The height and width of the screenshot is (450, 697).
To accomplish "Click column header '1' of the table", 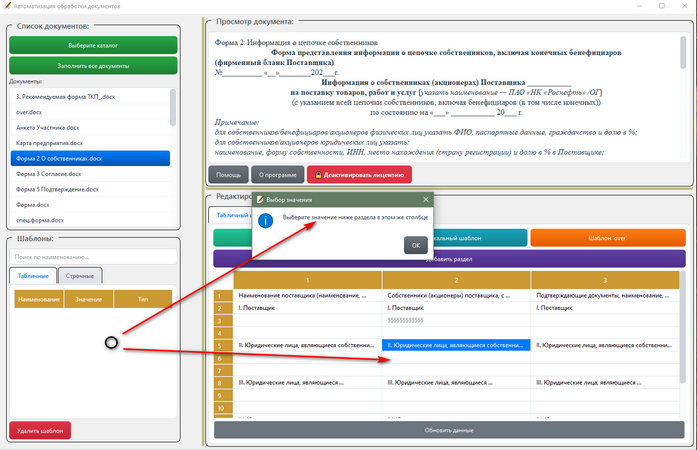I will [308, 280].
